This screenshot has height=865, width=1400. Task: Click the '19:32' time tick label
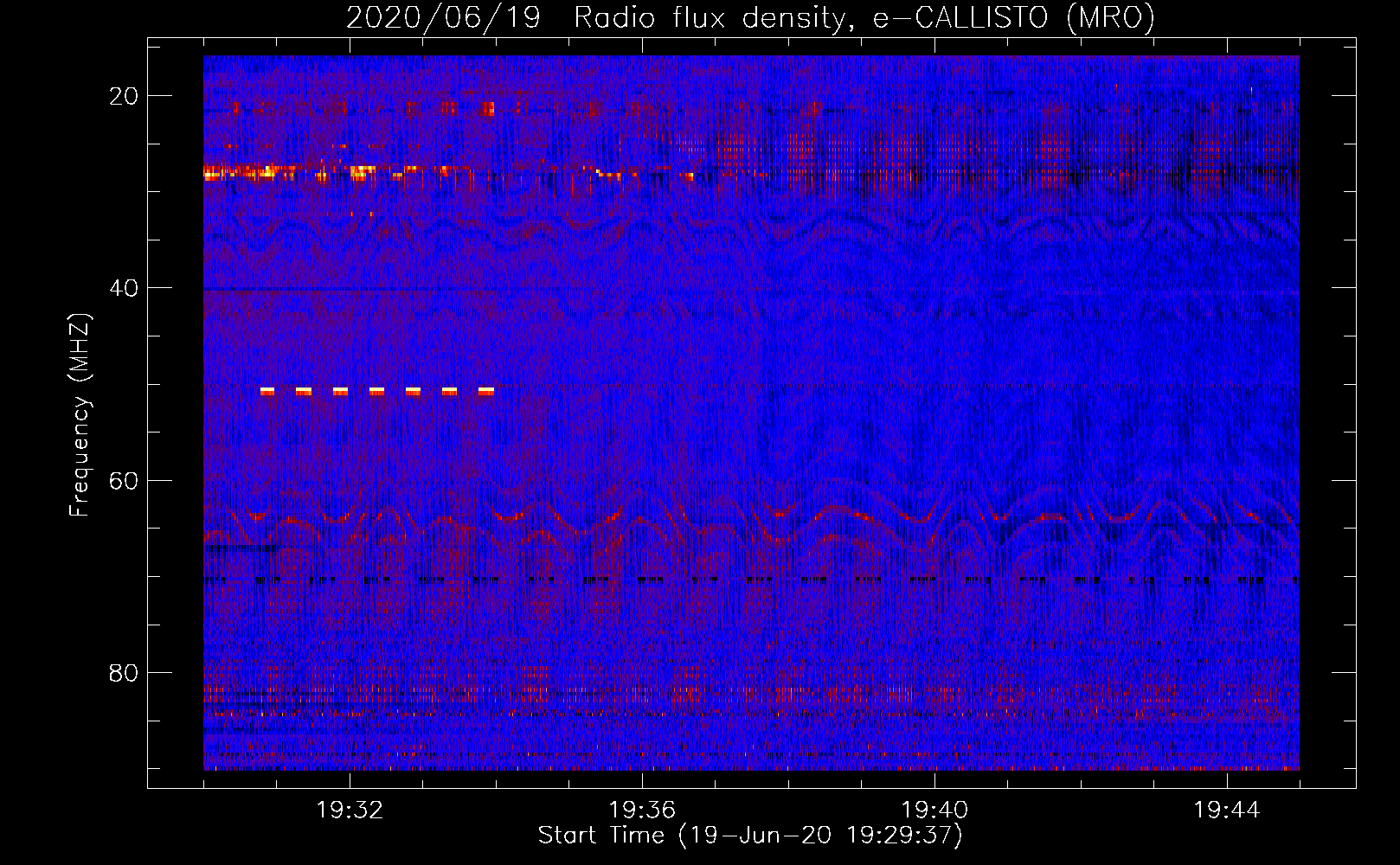(350, 811)
